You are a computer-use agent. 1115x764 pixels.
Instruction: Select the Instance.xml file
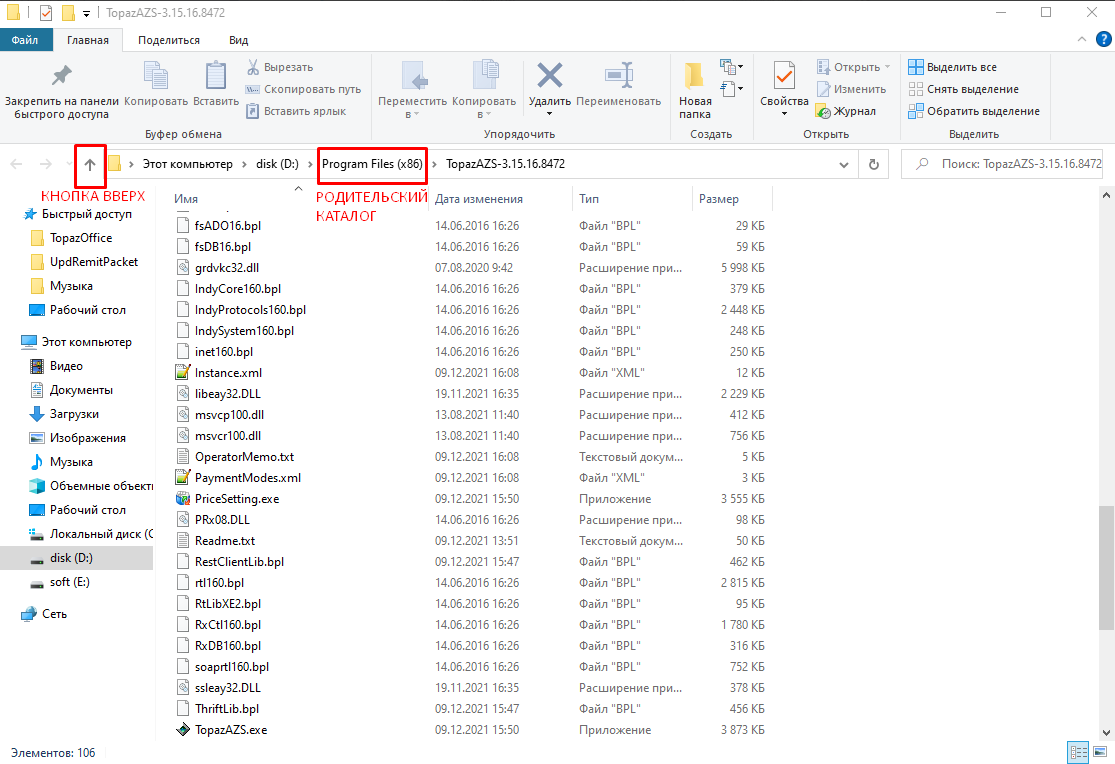pyautogui.click(x=228, y=373)
